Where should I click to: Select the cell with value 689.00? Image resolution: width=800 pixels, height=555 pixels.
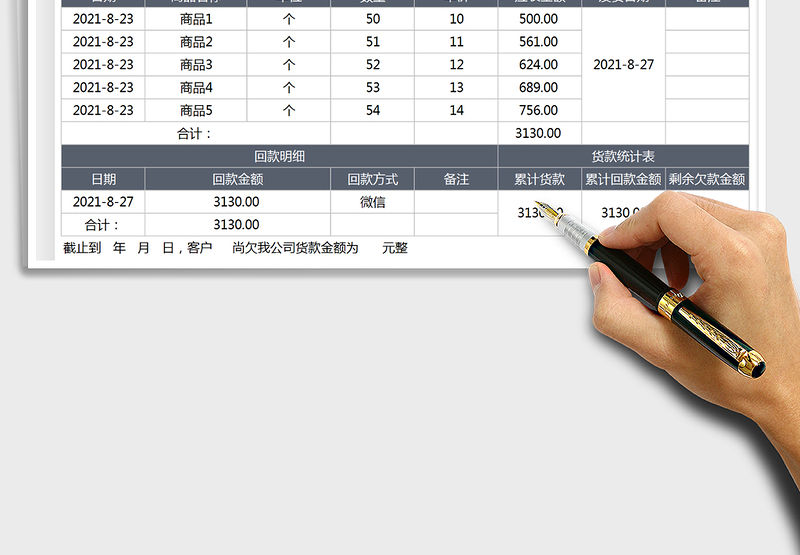pos(539,88)
